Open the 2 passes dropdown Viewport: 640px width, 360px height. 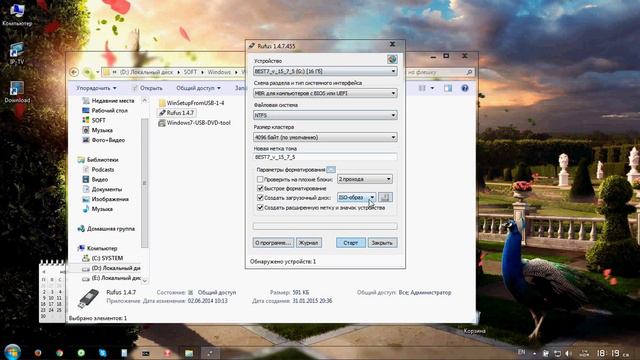pyautogui.click(x=364, y=179)
